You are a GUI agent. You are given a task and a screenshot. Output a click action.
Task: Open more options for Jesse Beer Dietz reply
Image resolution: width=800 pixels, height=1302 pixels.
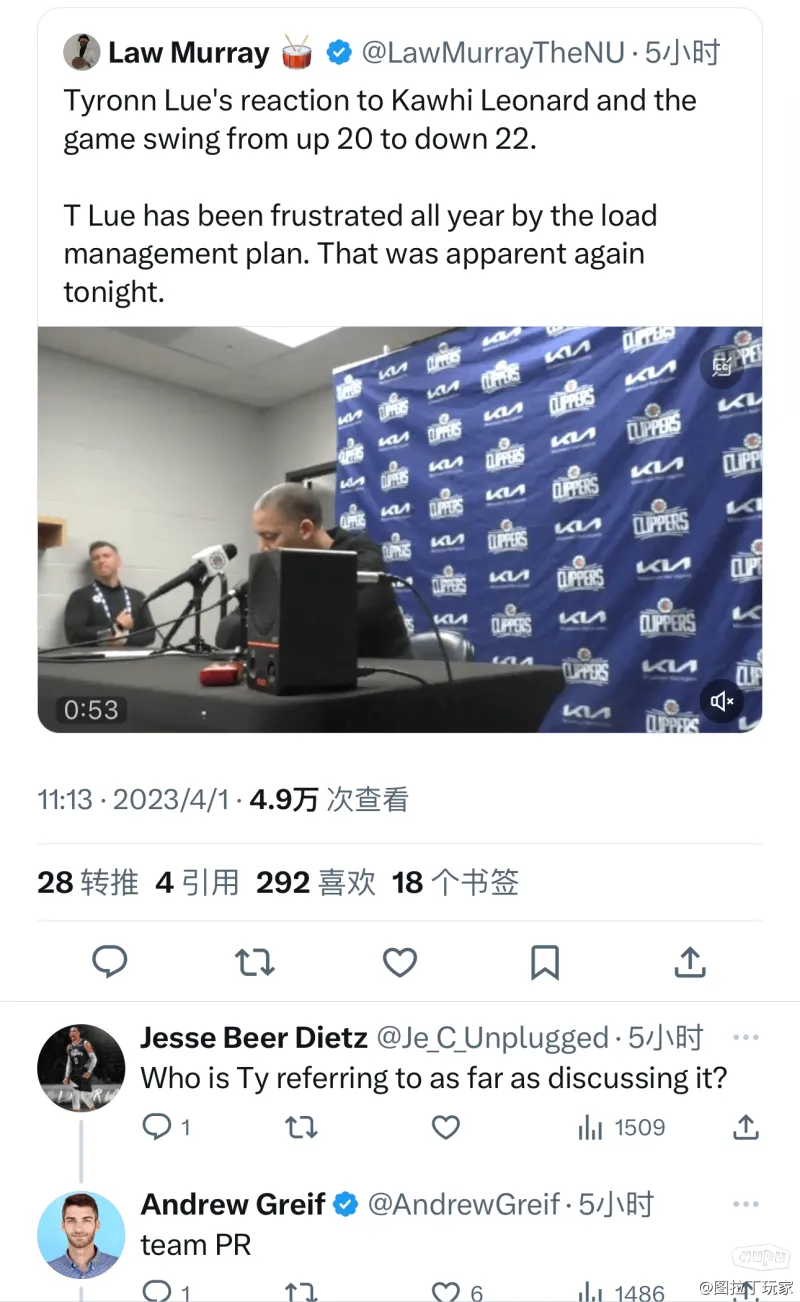(746, 1037)
